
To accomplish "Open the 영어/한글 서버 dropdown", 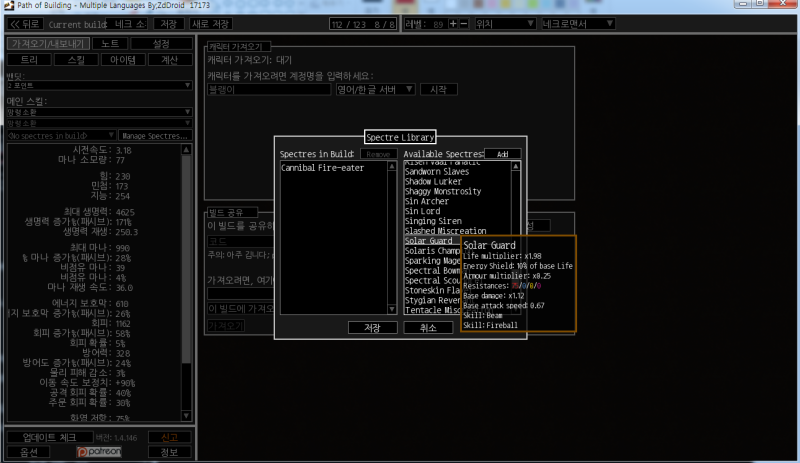I will click(x=375, y=89).
